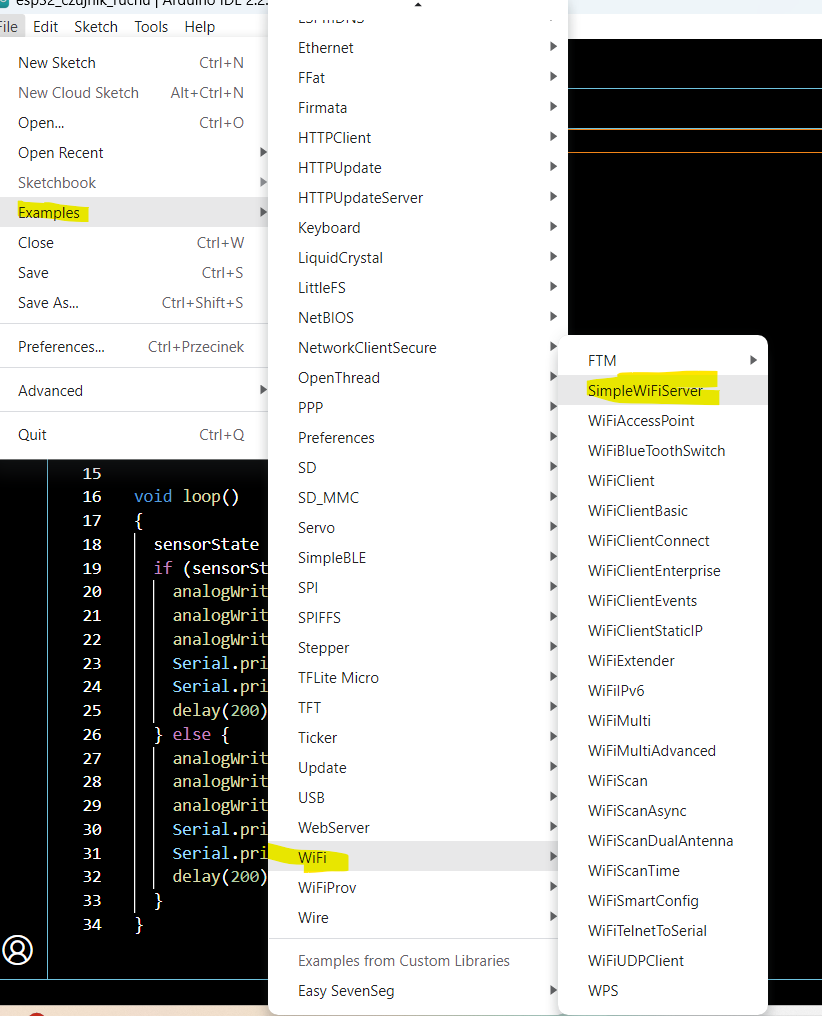The height and width of the screenshot is (1016, 822).
Task: Open the WiFiScan example
Action: (x=663, y=781)
